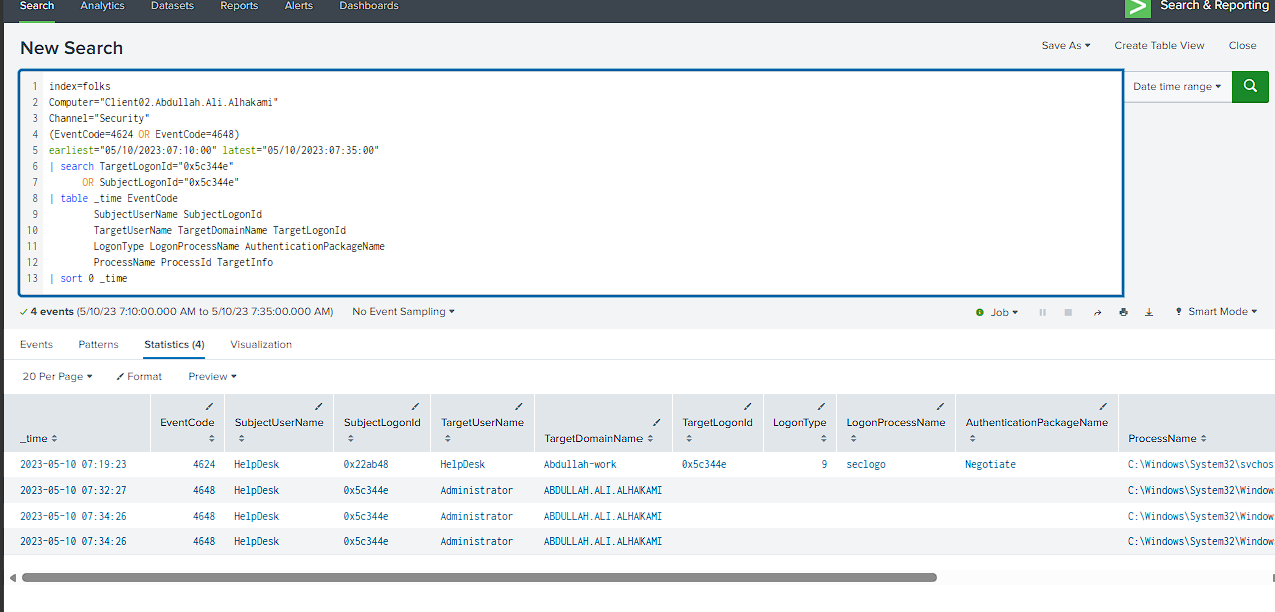The image size is (1275, 612).
Task: Click the Splunk logo by Search & Reporting
Action: pyautogui.click(x=1138, y=7)
